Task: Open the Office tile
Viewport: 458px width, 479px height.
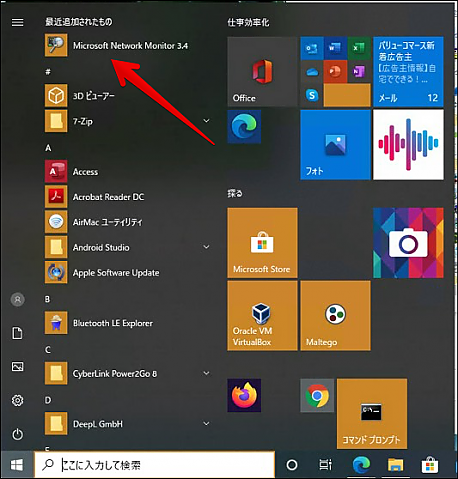Action: 262,72
